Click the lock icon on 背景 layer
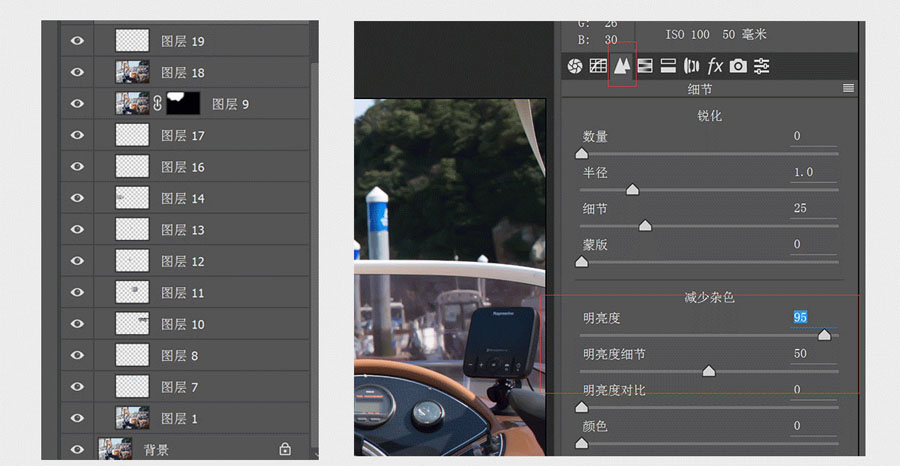This screenshot has height=466, width=900. pos(285,449)
